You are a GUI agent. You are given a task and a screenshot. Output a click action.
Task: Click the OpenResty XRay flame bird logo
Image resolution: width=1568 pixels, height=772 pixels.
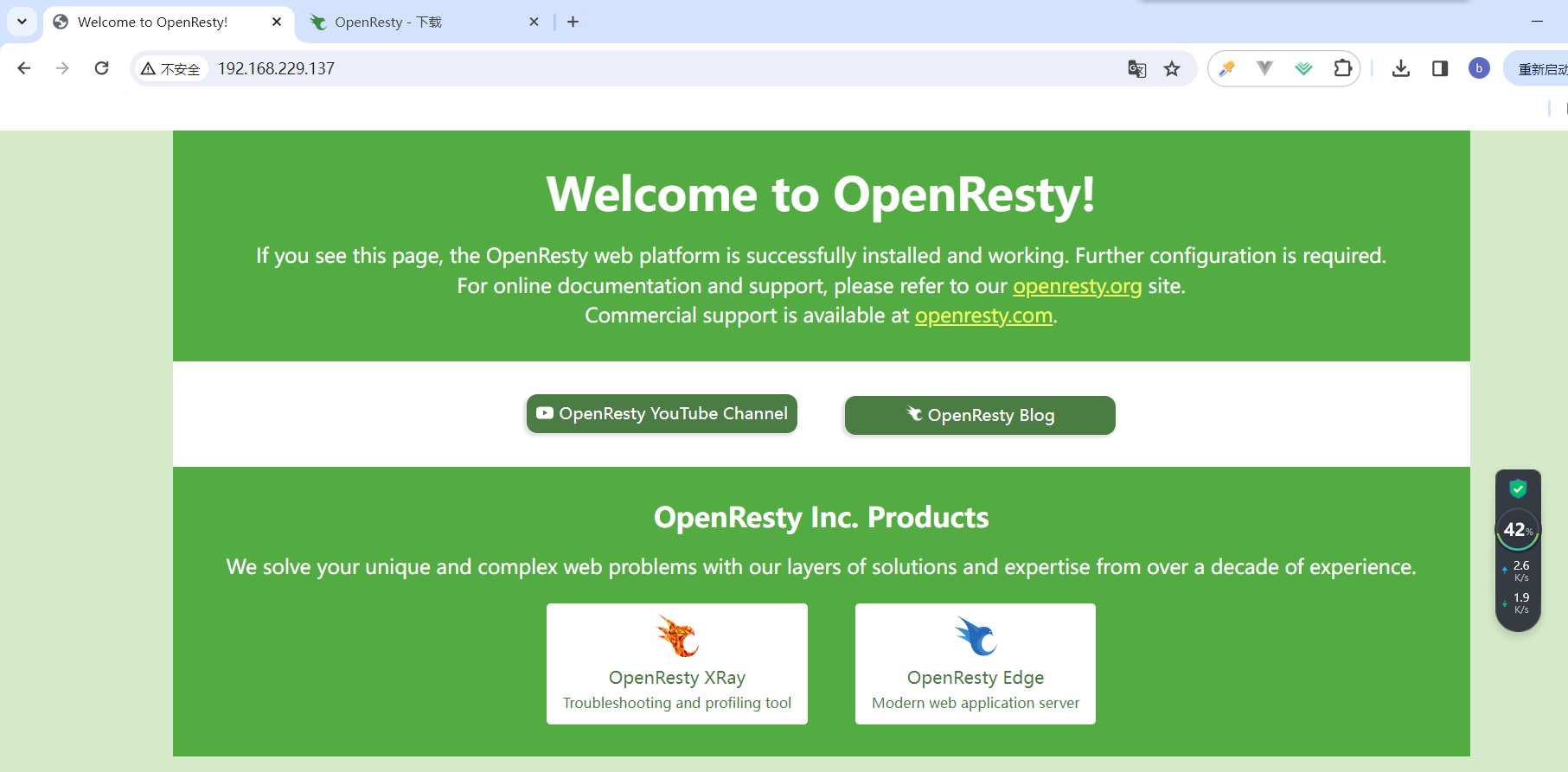point(677,636)
